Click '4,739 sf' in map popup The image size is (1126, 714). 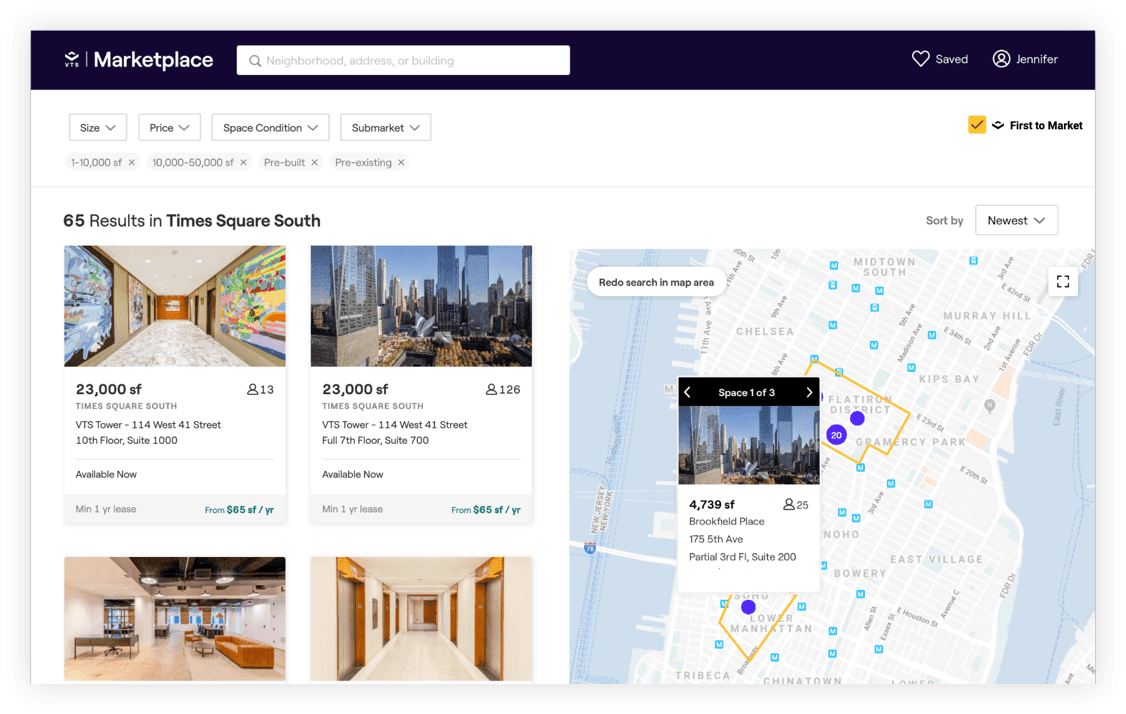[712, 504]
